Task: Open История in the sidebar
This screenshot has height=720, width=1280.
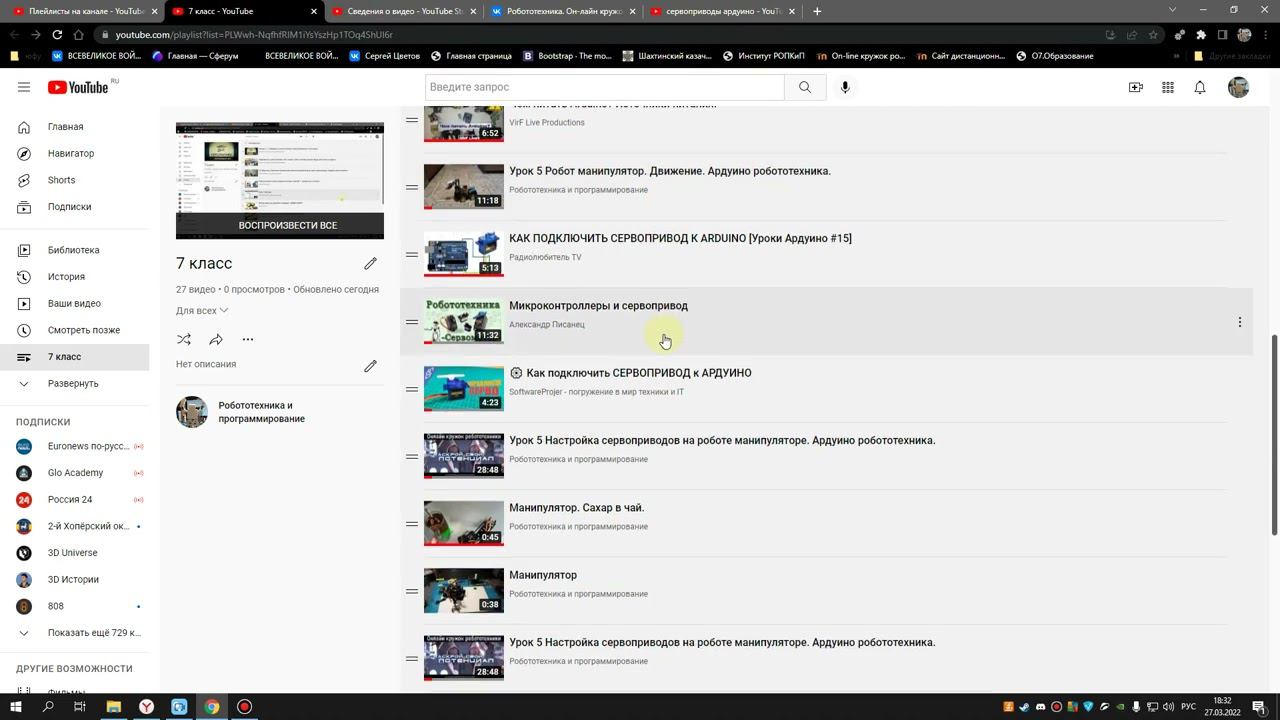Action: pyautogui.click(x=74, y=277)
